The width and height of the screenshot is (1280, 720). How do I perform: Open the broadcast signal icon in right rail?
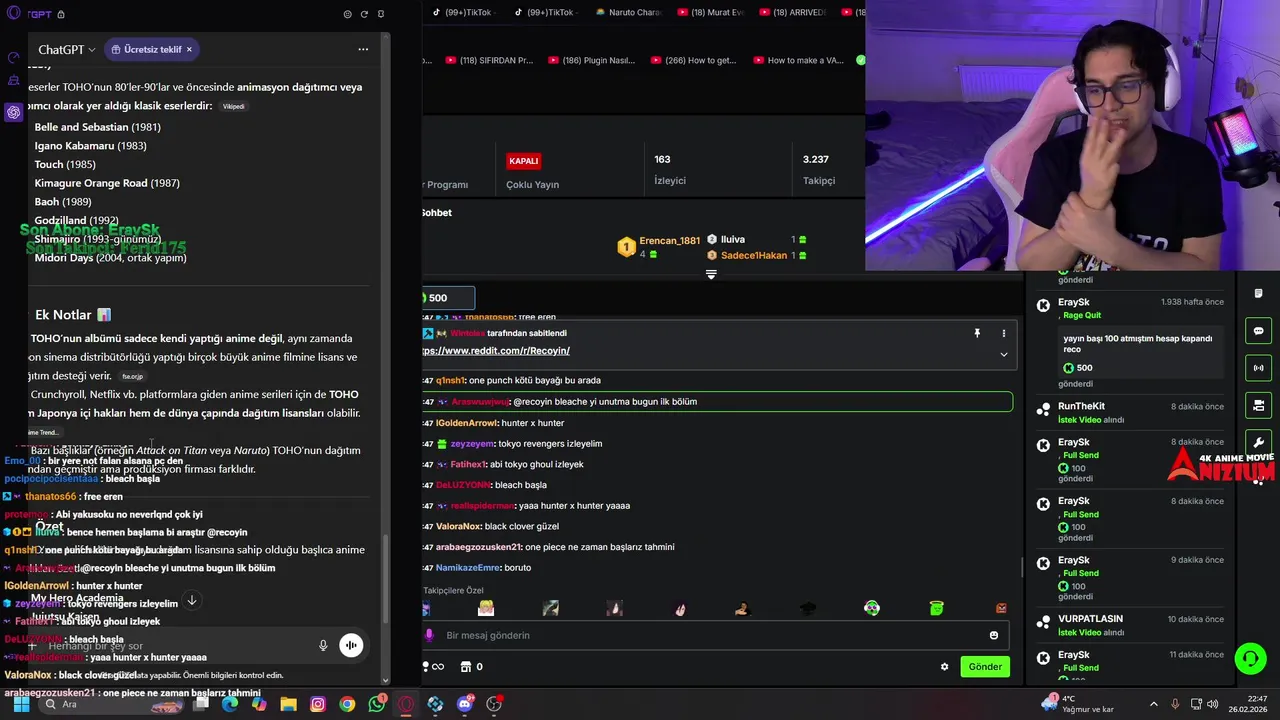tap(1258, 368)
